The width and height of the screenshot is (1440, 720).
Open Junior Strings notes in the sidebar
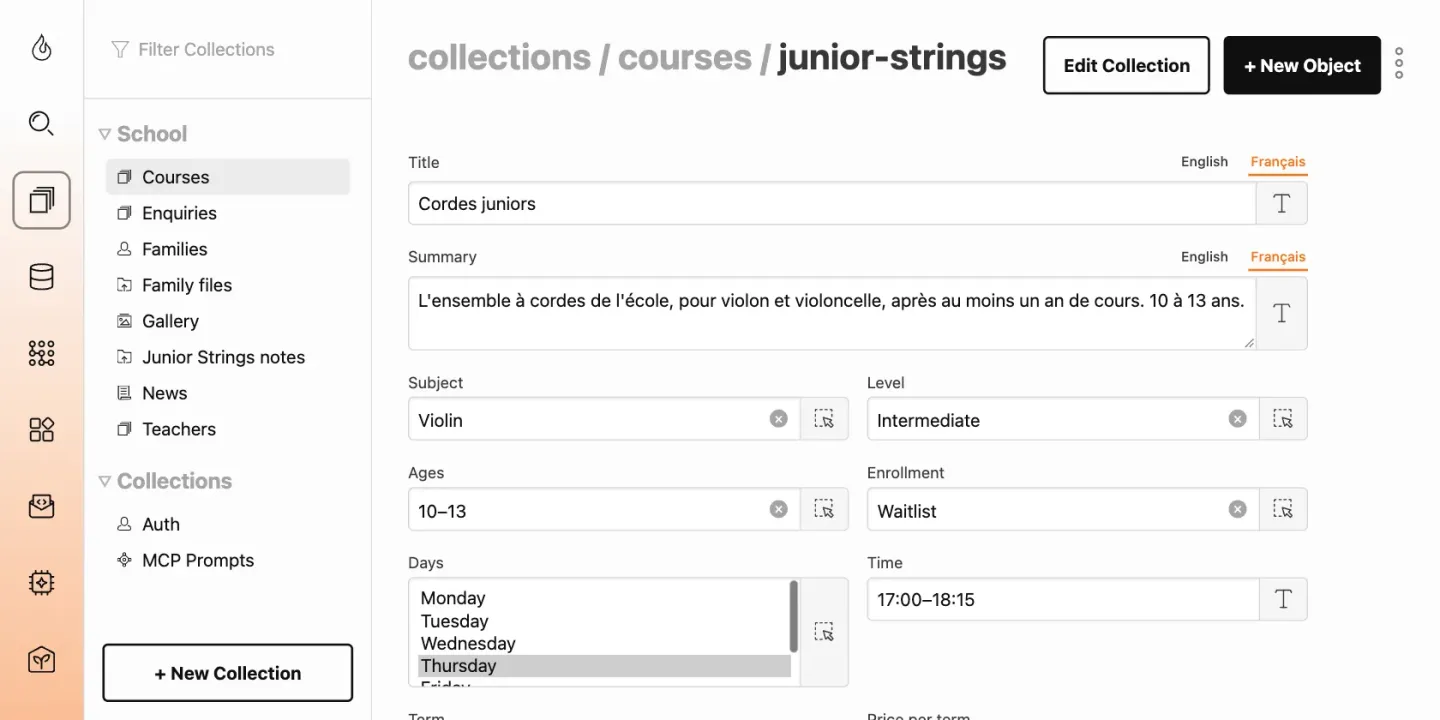[x=228, y=357]
